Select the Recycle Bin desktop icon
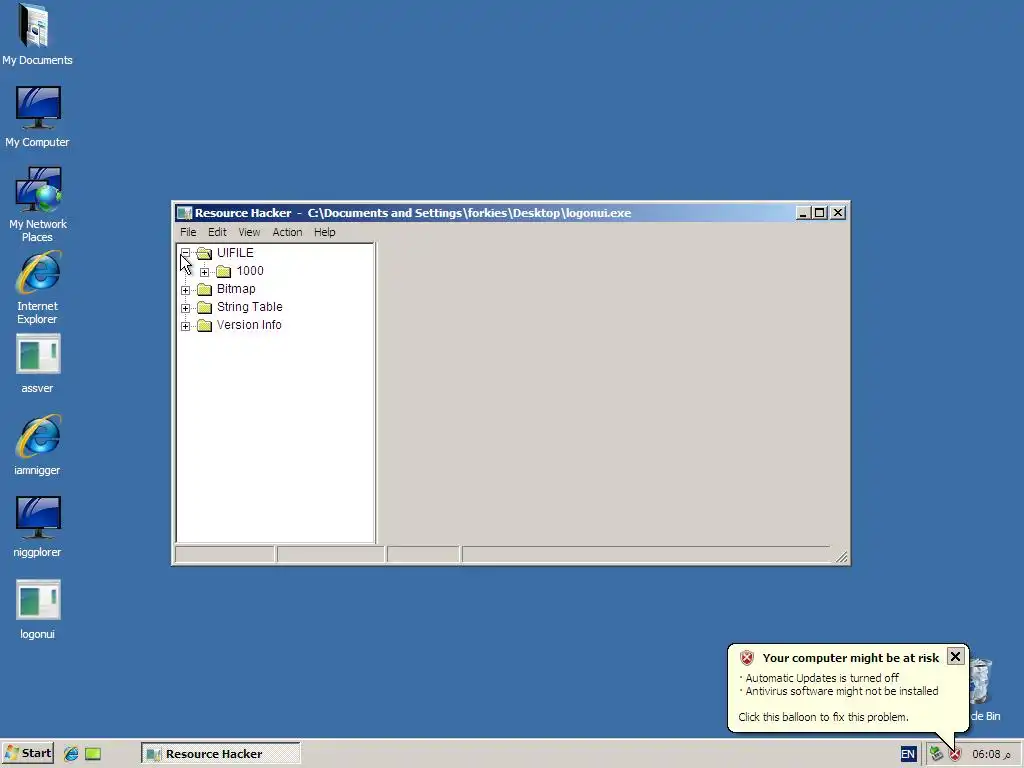The image size is (1024, 768). point(985,690)
